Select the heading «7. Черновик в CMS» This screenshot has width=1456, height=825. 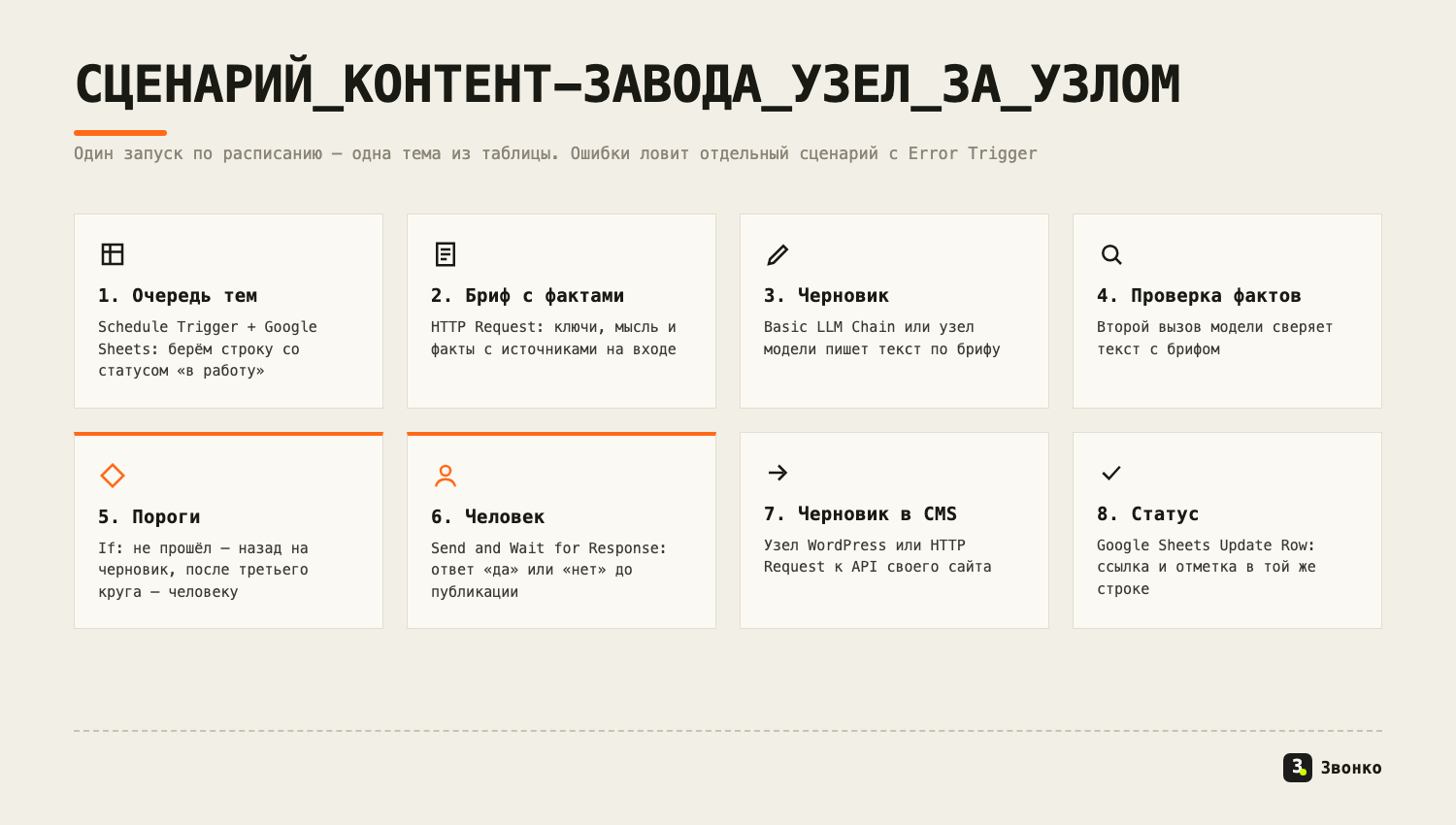(860, 514)
